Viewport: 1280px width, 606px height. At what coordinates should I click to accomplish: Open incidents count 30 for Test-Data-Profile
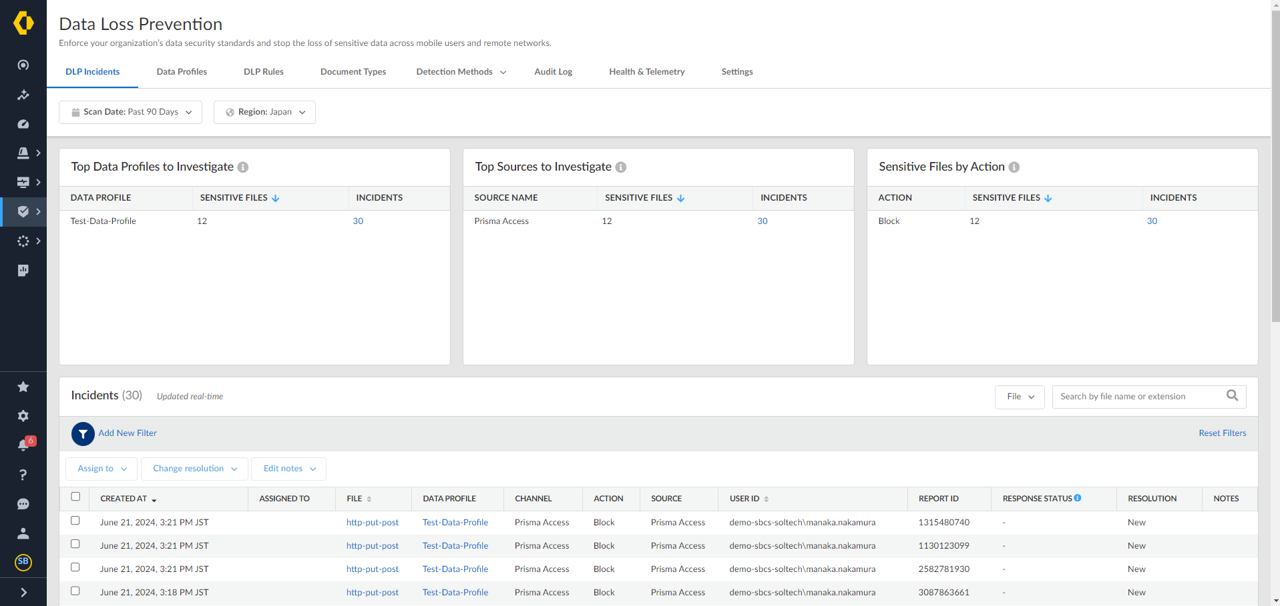click(358, 221)
